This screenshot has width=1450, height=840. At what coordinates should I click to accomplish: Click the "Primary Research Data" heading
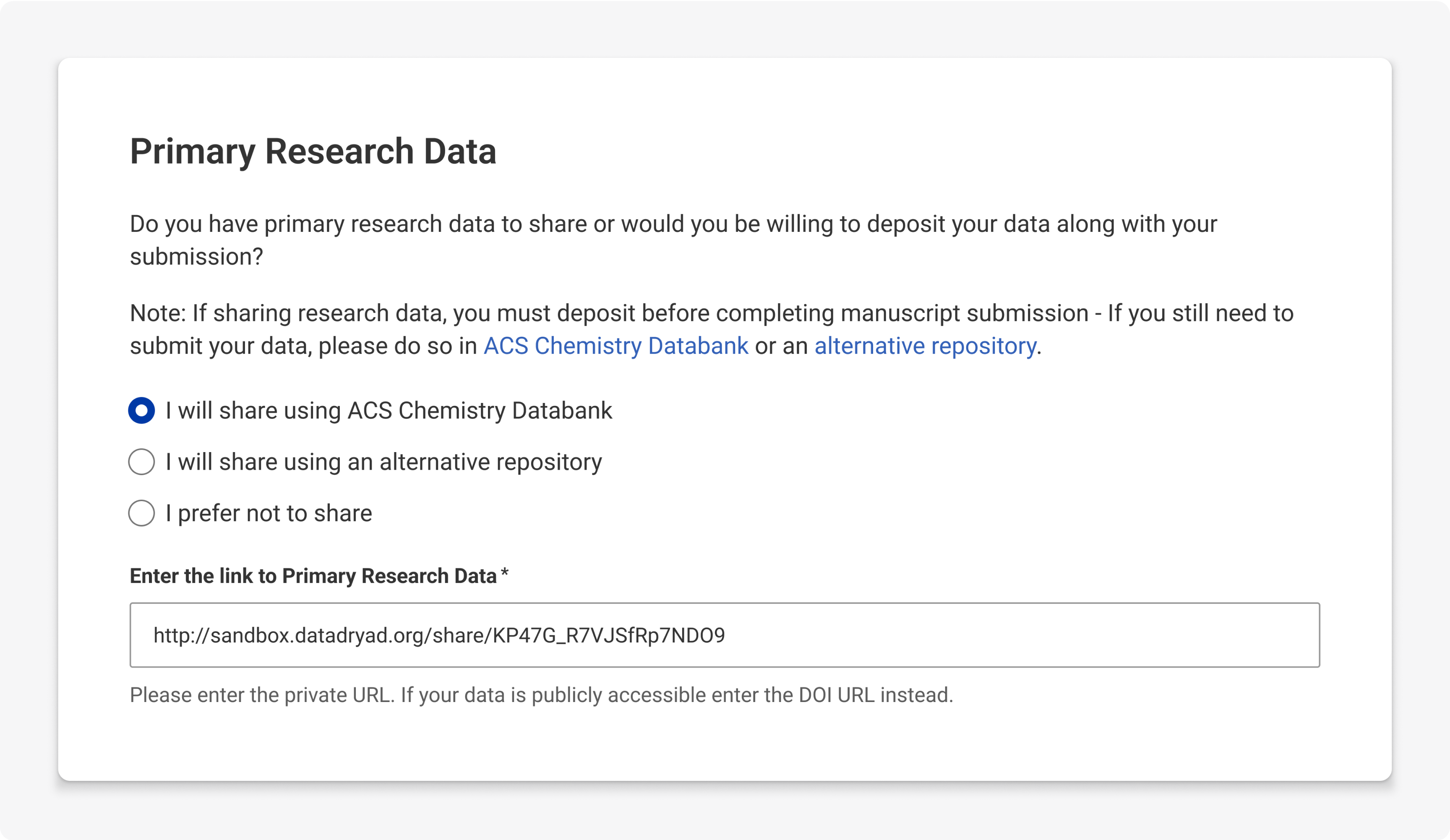pyautogui.click(x=313, y=151)
